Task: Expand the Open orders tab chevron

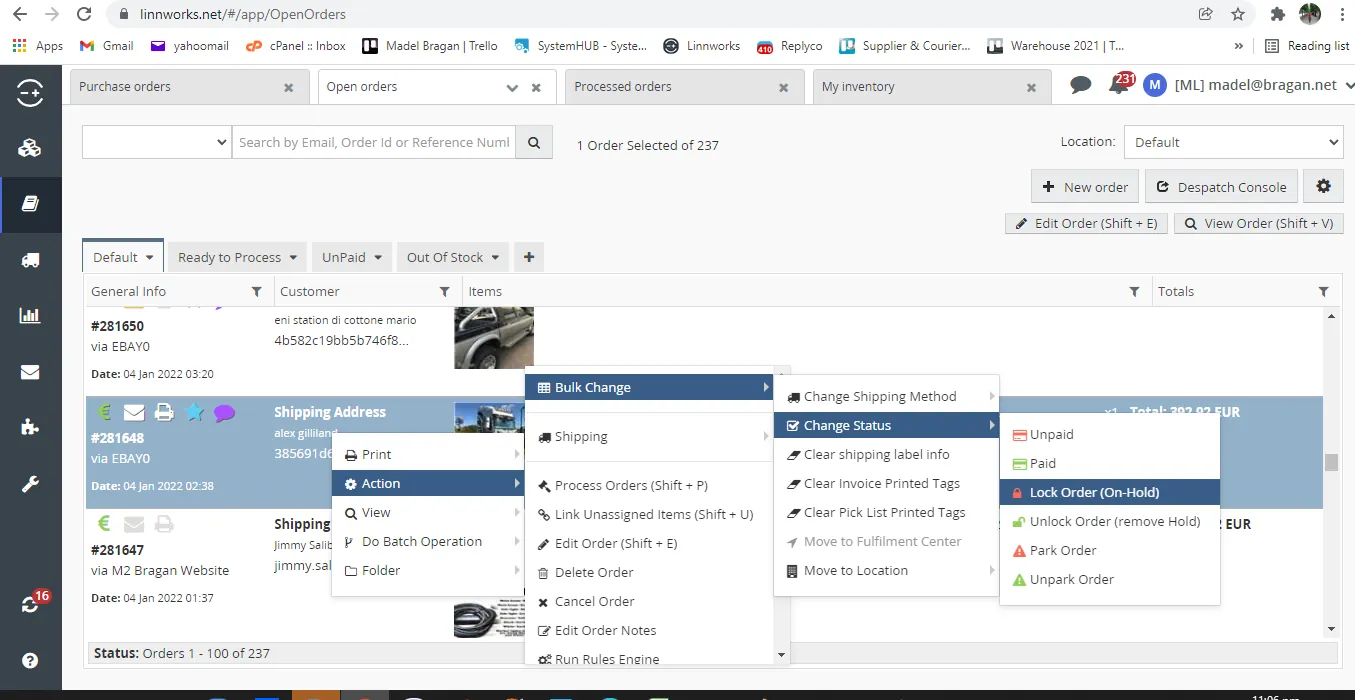Action: point(513,88)
